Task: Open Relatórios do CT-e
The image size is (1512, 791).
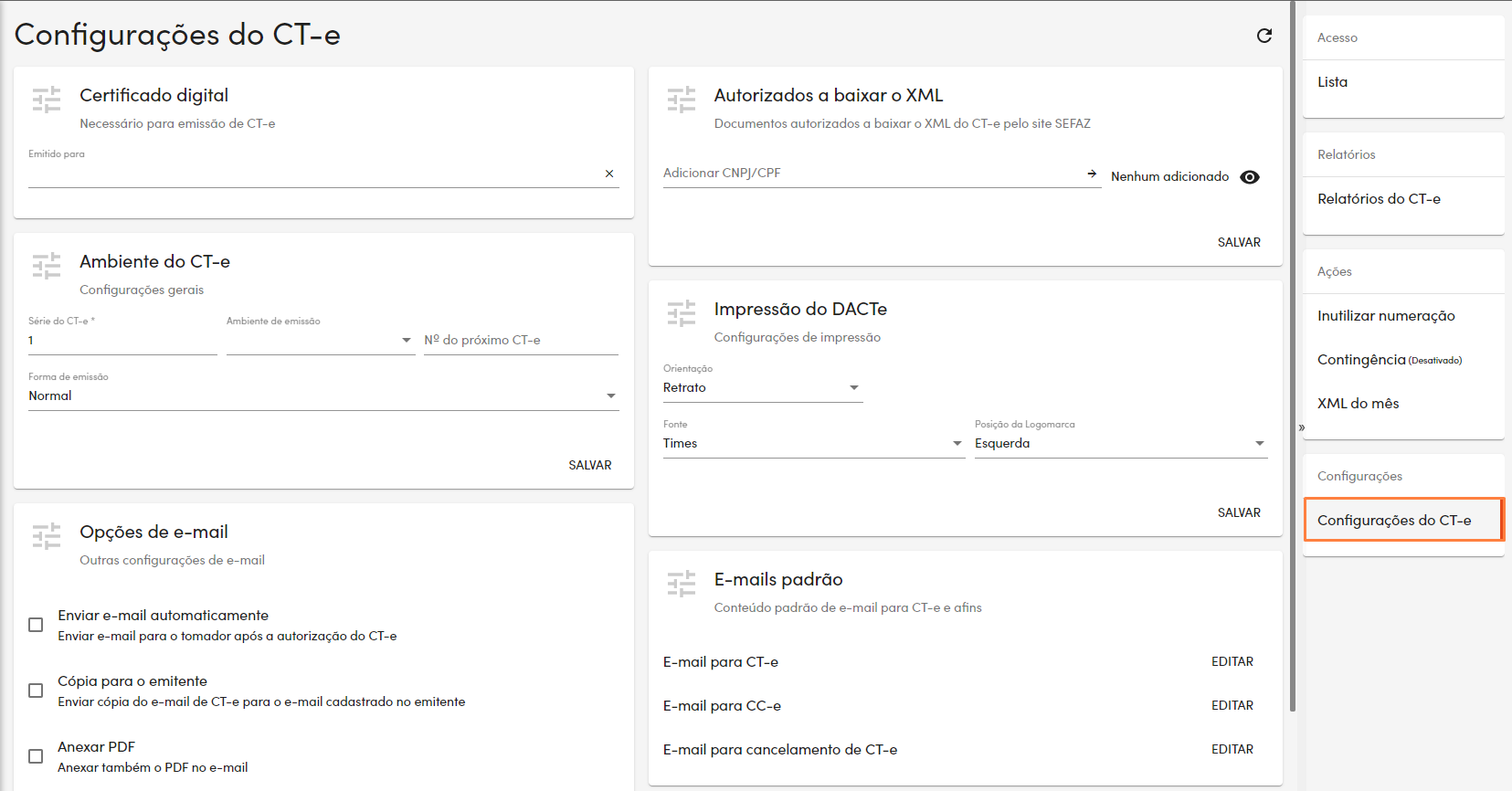Action: pos(1403,199)
